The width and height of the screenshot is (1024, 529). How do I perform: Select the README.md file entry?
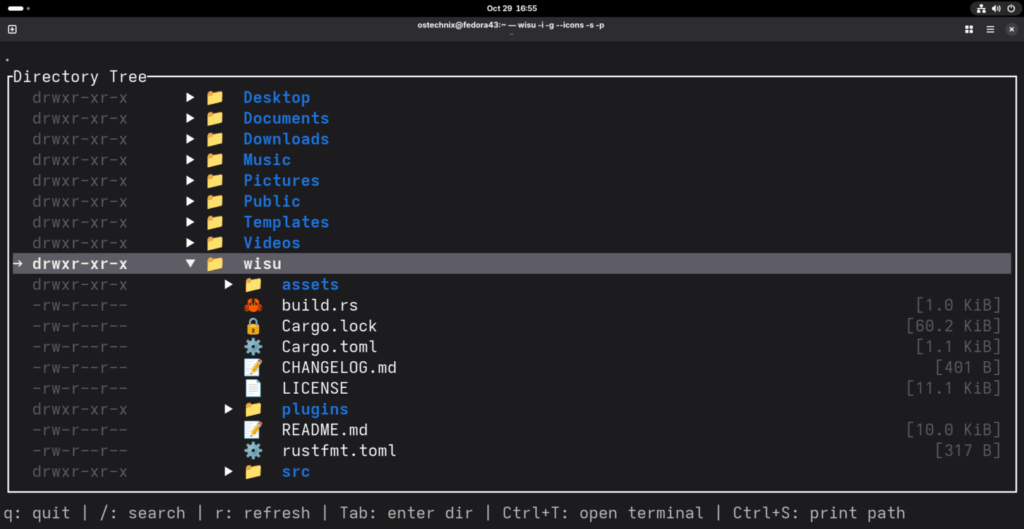(x=324, y=430)
